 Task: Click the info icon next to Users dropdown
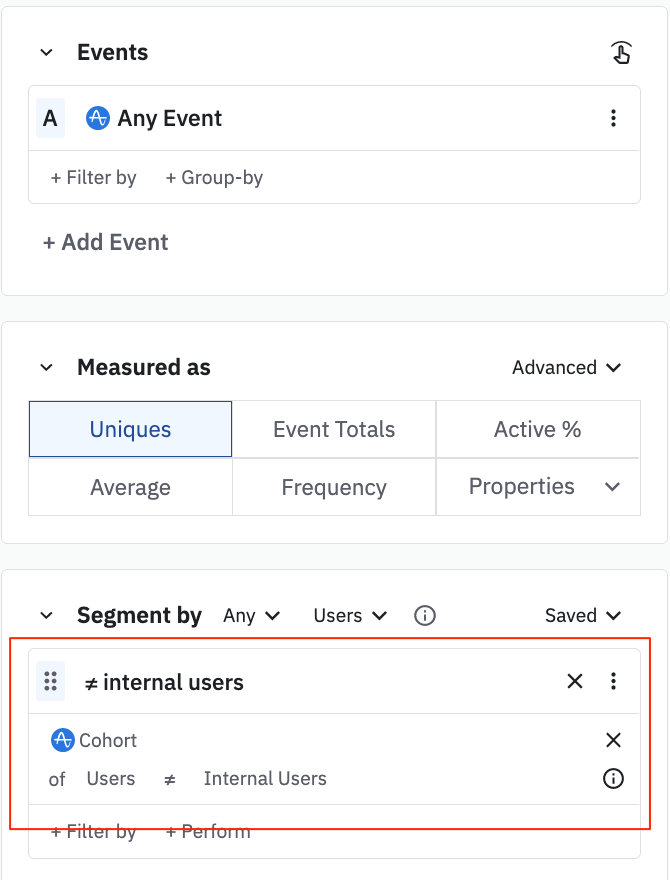point(424,616)
